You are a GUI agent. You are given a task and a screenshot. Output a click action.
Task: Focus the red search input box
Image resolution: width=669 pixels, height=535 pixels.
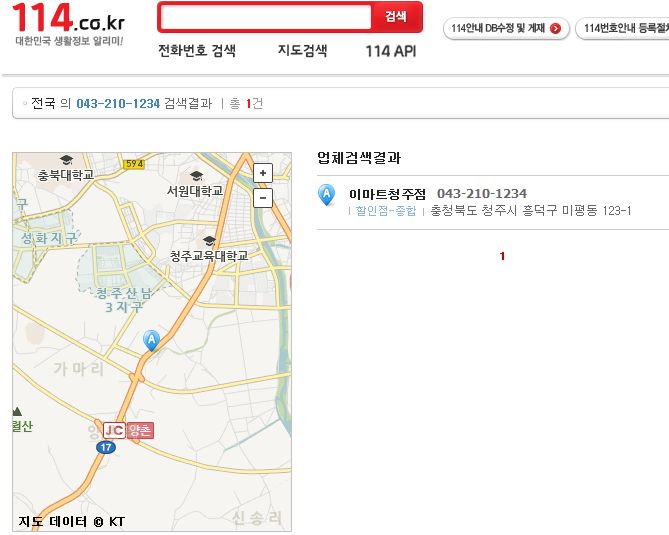point(265,17)
